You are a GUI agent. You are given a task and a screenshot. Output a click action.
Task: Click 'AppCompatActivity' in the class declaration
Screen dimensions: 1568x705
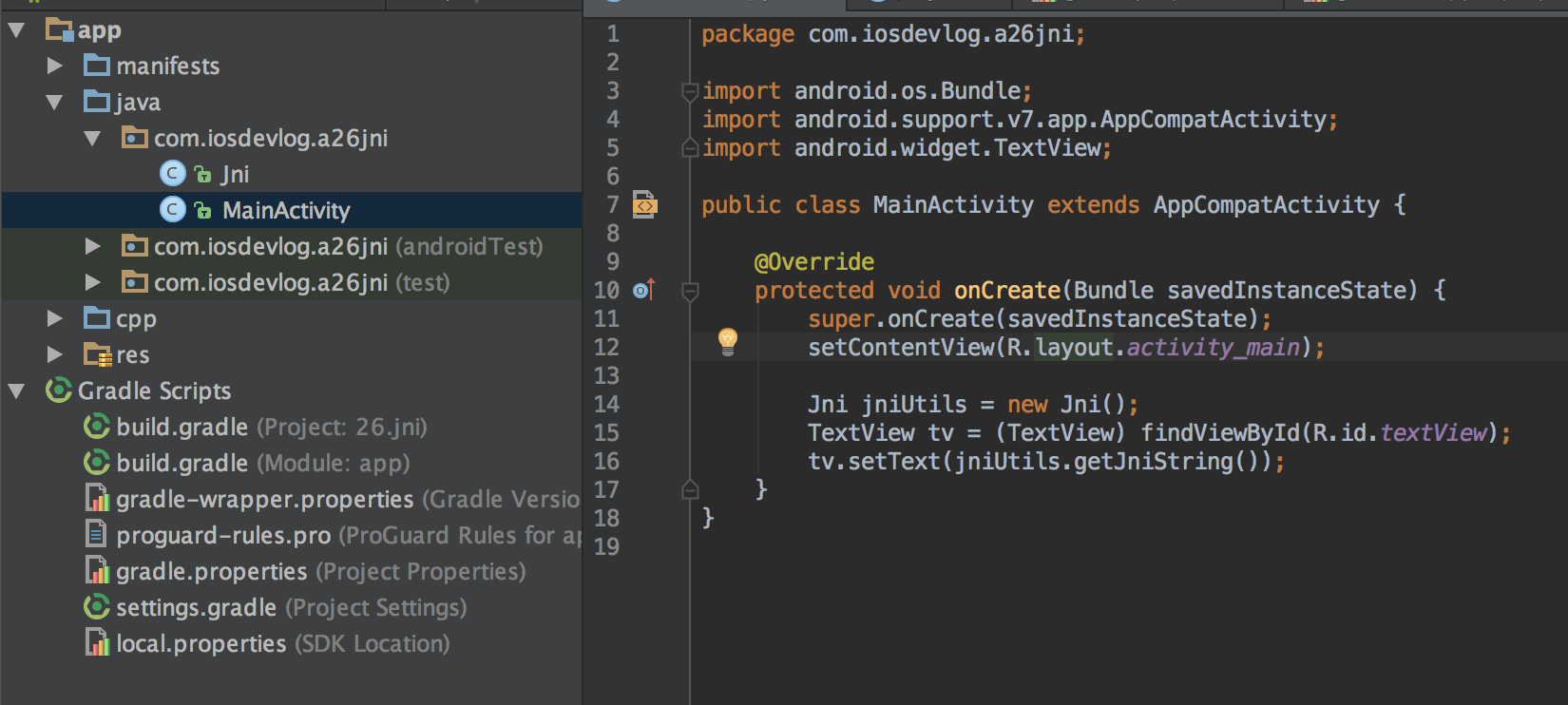[1266, 205]
